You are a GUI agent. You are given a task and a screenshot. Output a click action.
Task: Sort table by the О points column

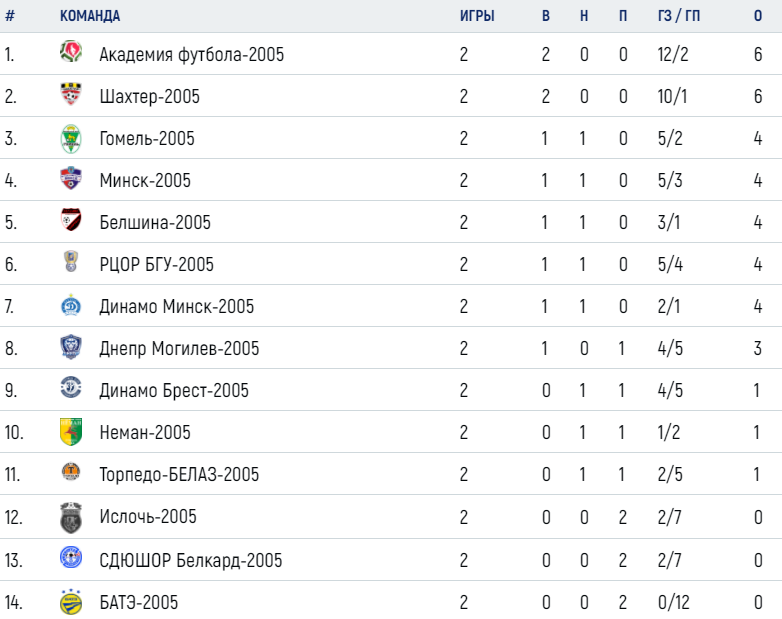click(758, 16)
